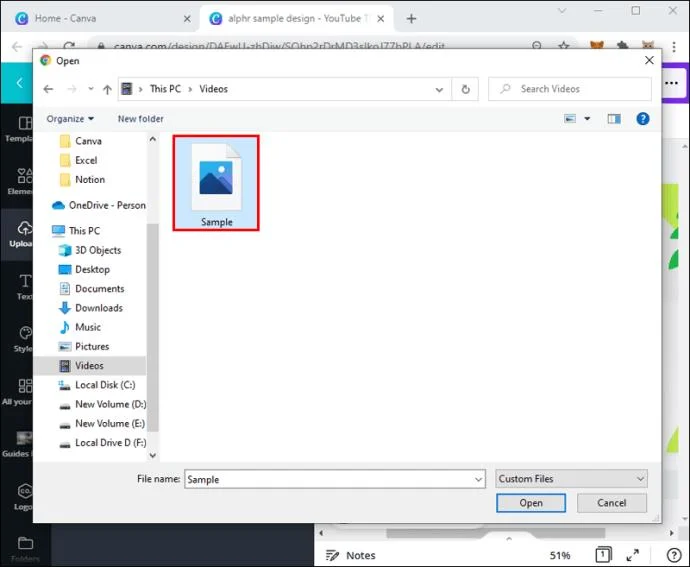The image size is (690, 567).
Task: Close the Home - Canva tab
Action: [187, 19]
